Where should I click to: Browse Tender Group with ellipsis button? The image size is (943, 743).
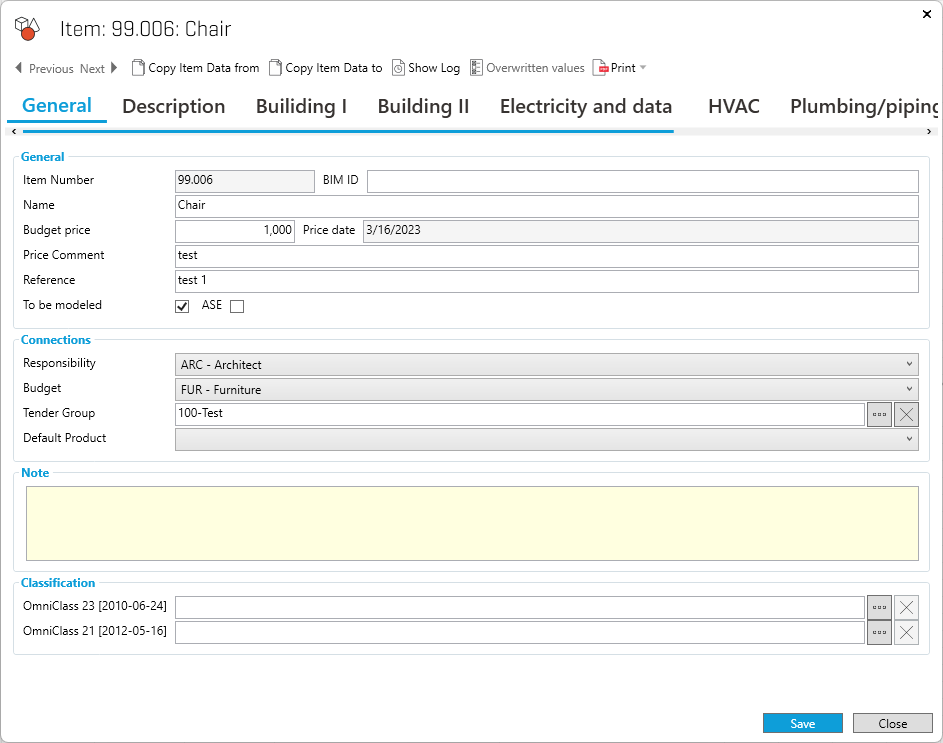click(879, 414)
